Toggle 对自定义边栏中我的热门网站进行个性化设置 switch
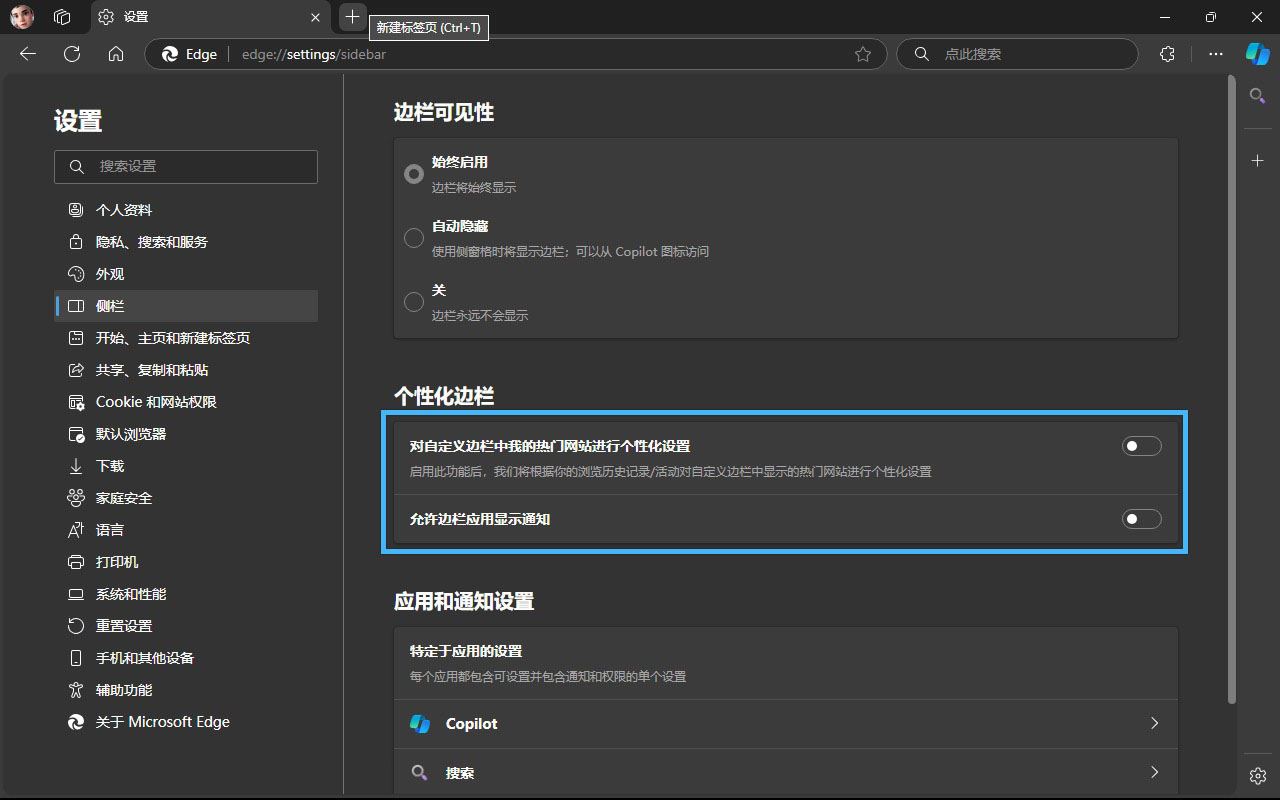Image resolution: width=1280 pixels, height=800 pixels. click(x=1141, y=446)
